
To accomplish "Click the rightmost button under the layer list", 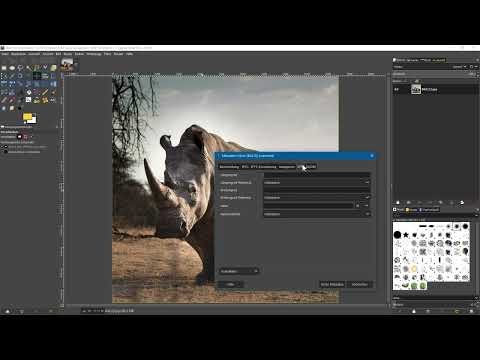I will (462, 202).
